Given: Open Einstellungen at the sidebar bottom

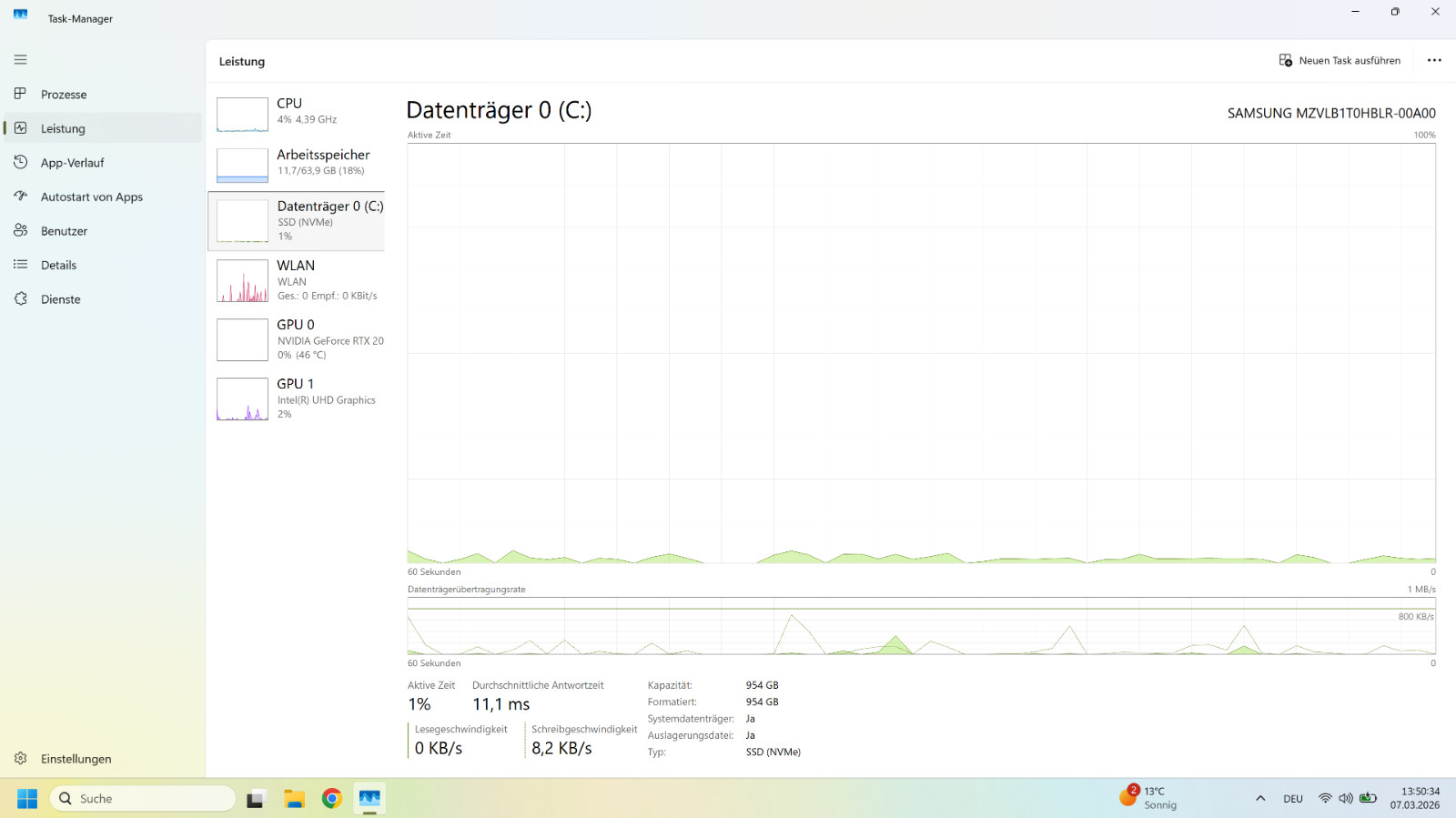Looking at the screenshot, I should point(103,758).
